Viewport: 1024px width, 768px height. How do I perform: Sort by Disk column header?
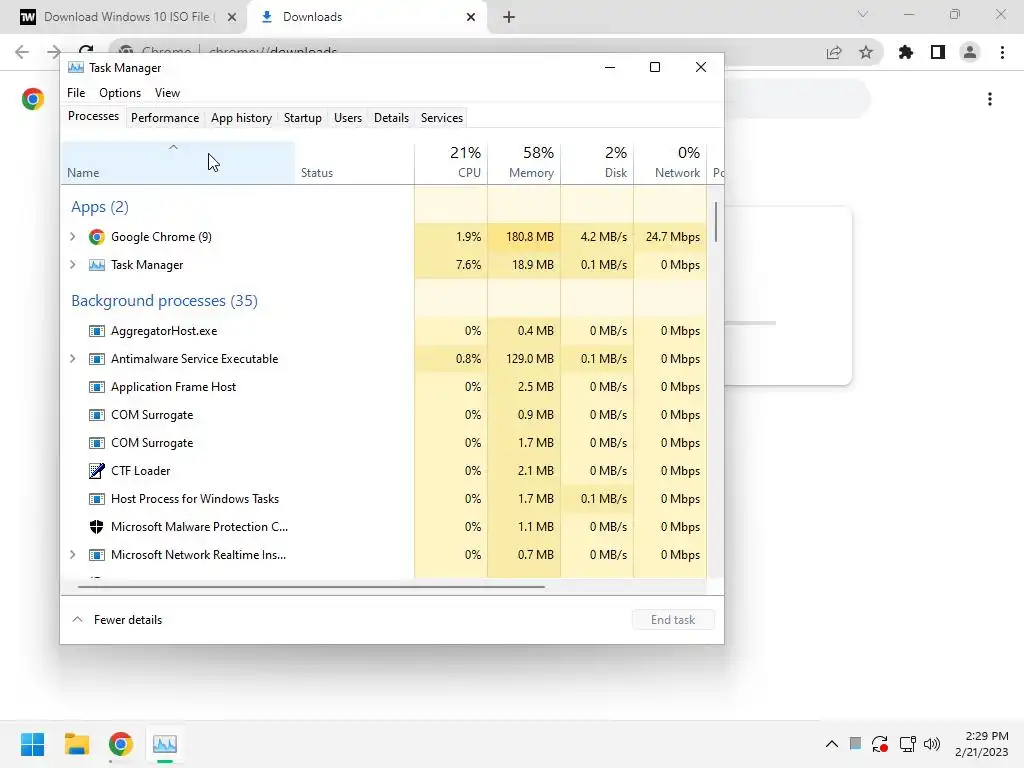point(598,163)
